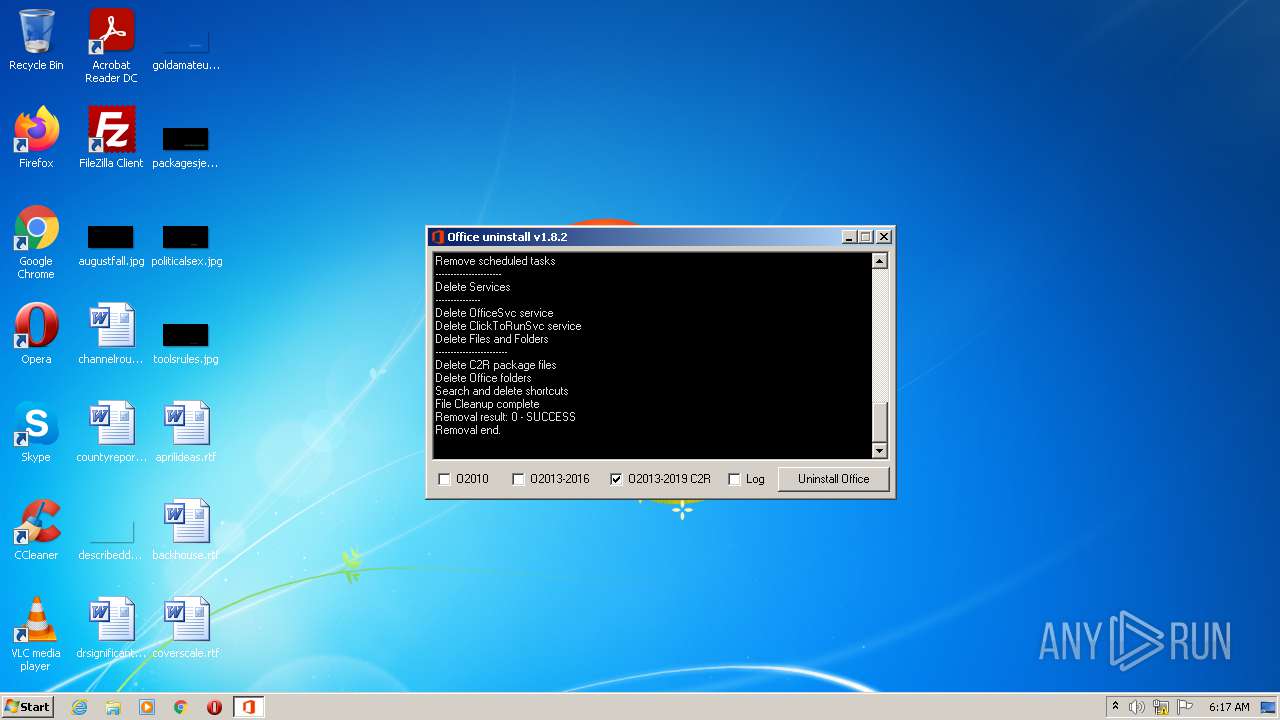Click the log scrollbar thumb
Image resolution: width=1280 pixels, height=720 pixels.
[880, 423]
